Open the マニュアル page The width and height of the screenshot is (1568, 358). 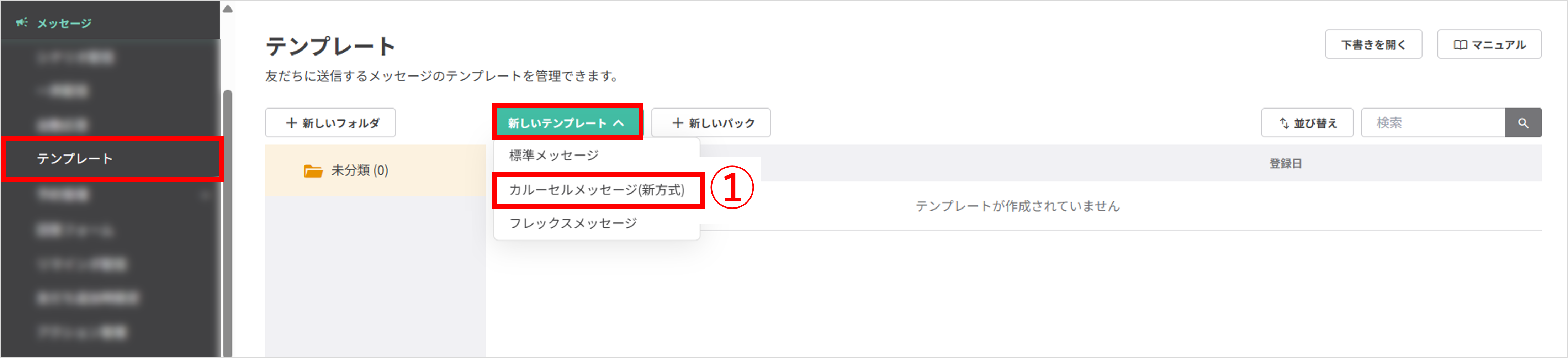click(1489, 44)
